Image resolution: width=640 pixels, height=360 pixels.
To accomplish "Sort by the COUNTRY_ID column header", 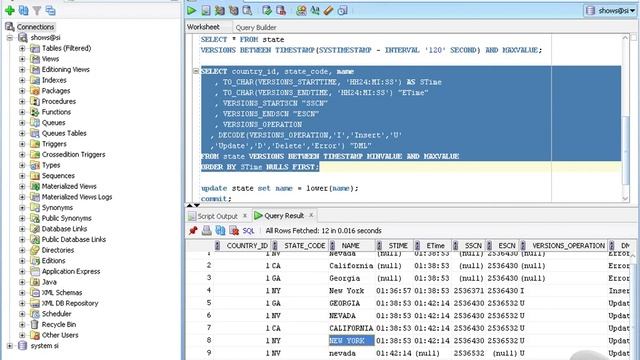I will (x=243, y=245).
